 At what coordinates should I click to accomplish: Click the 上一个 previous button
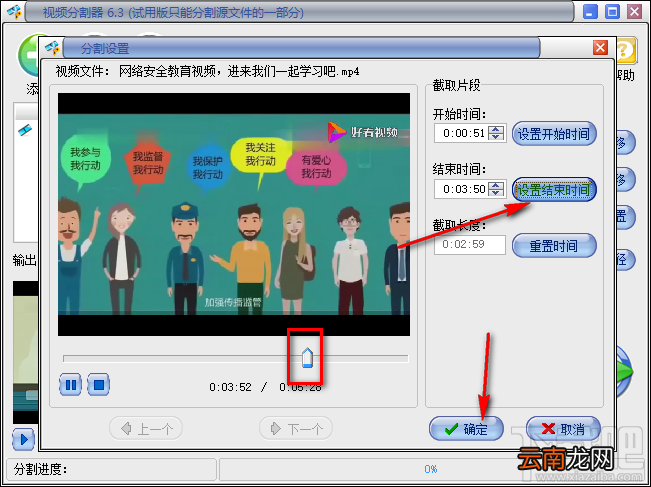(146, 428)
